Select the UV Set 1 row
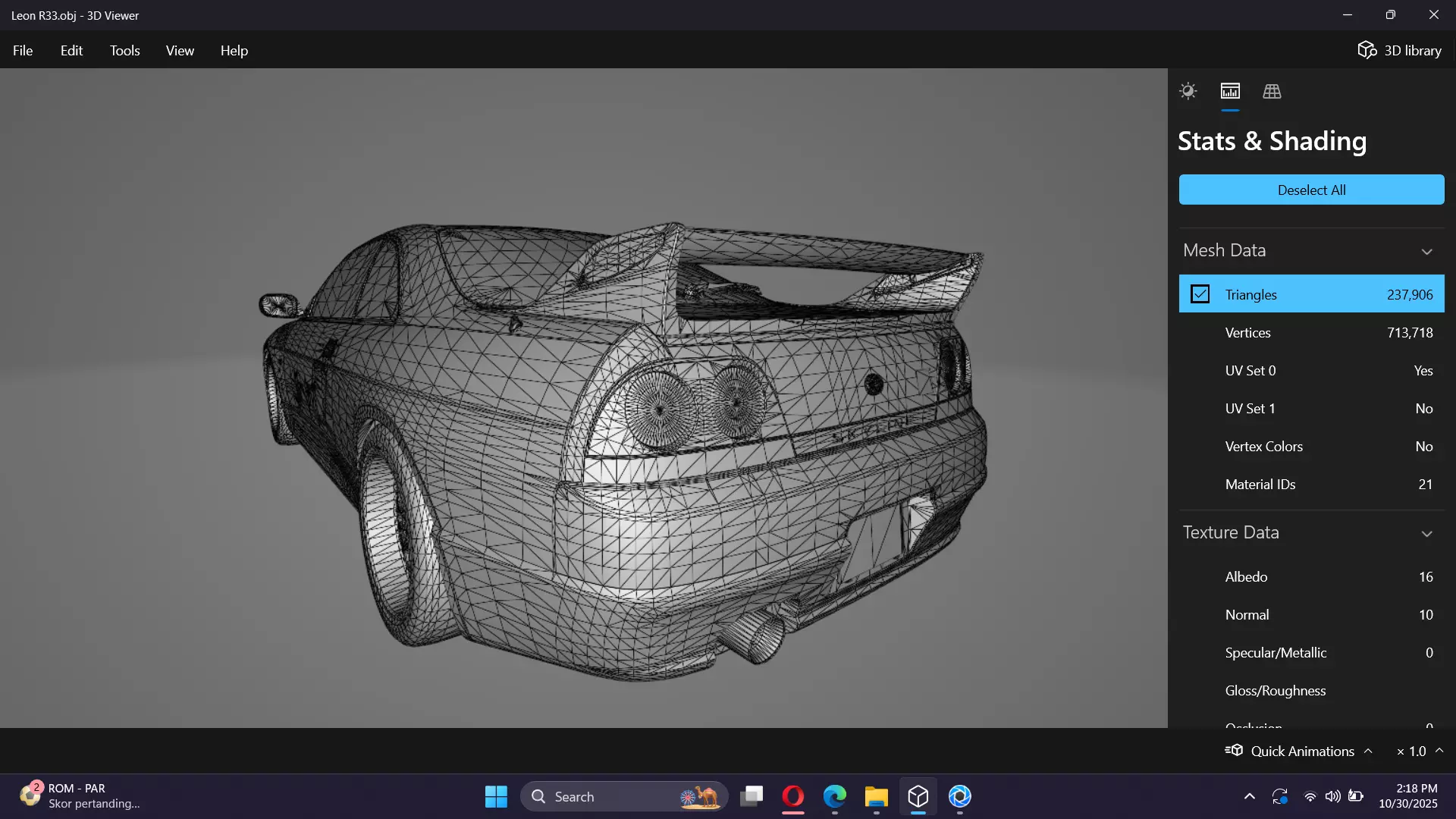The height and width of the screenshot is (819, 1456). pos(1311,408)
